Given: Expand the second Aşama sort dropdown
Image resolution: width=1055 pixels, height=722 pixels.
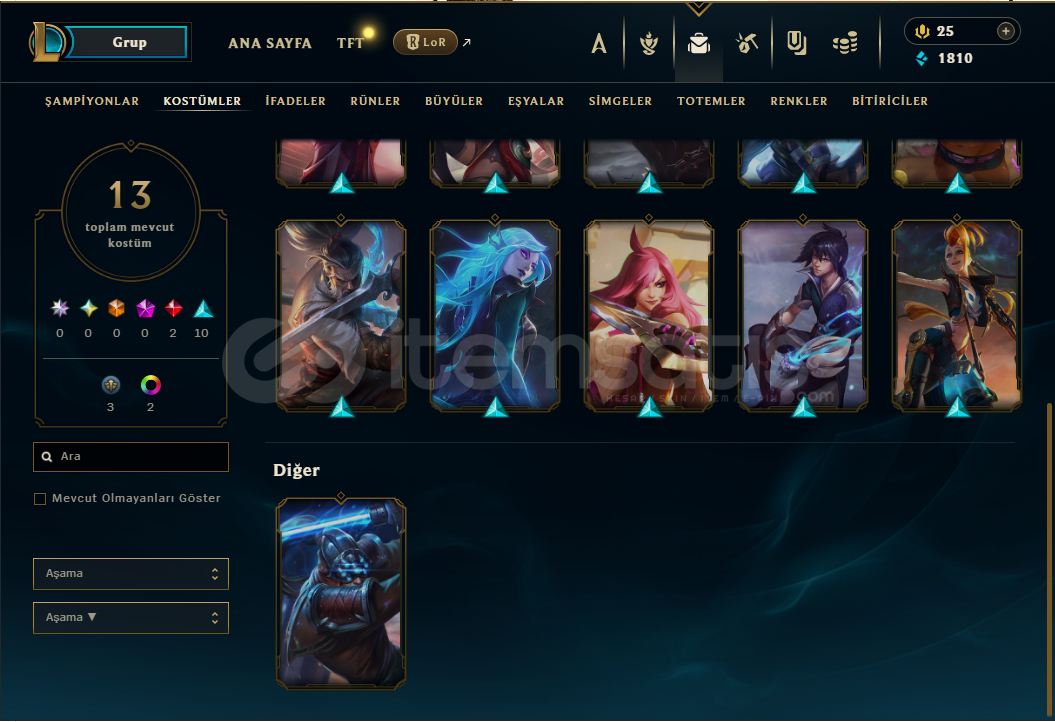Looking at the screenshot, I should point(131,618).
